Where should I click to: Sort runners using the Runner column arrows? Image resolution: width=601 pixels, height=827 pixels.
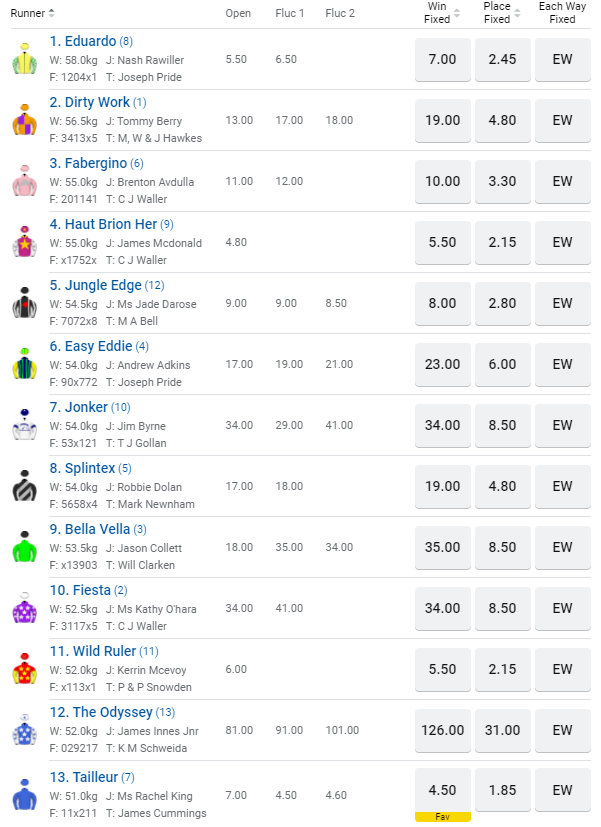point(52,13)
